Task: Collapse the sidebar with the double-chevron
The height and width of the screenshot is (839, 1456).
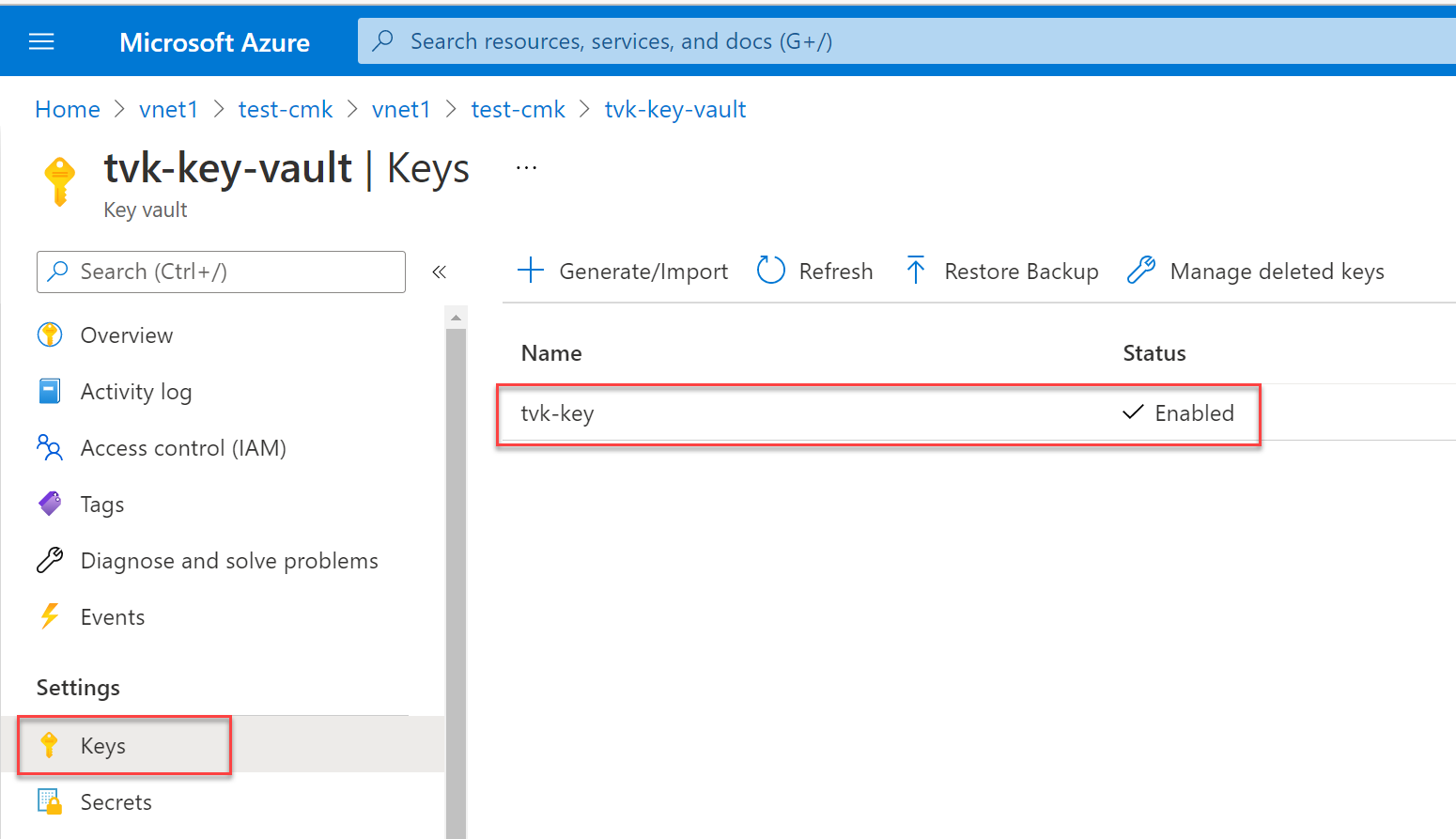Action: pos(439,271)
